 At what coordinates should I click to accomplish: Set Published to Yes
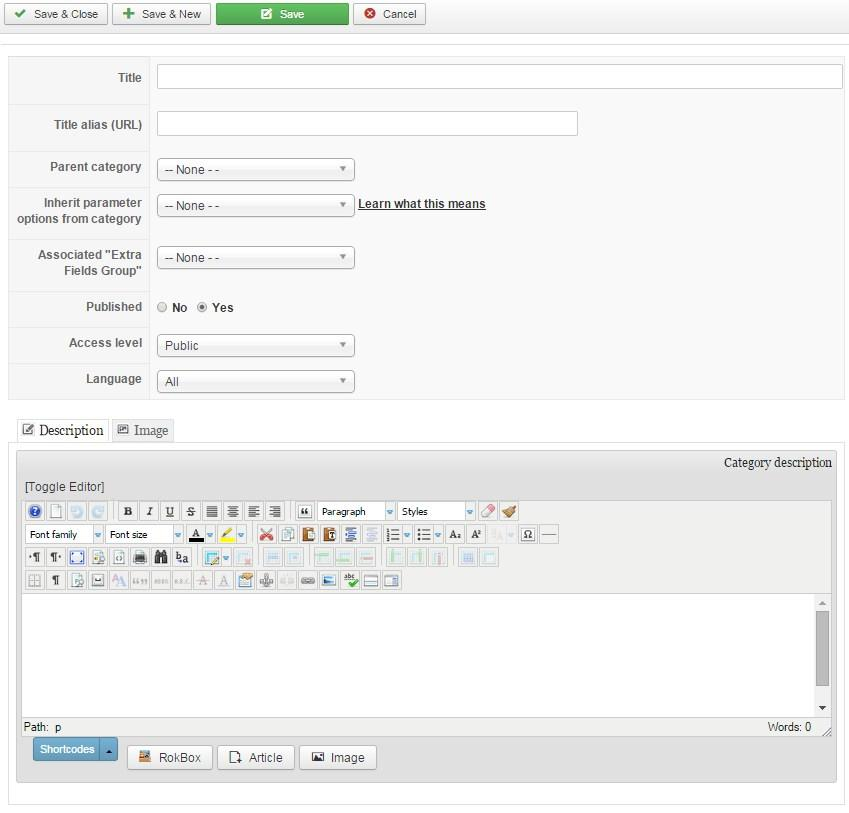[x=202, y=307]
